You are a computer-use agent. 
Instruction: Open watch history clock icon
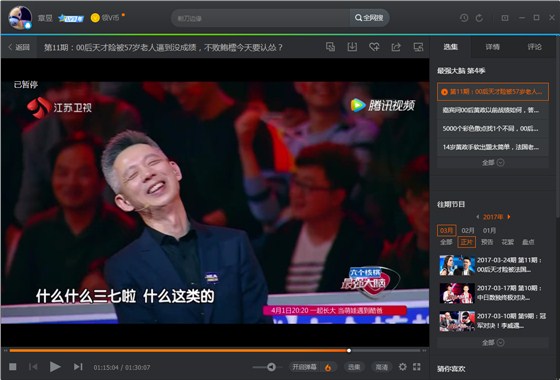click(x=464, y=18)
